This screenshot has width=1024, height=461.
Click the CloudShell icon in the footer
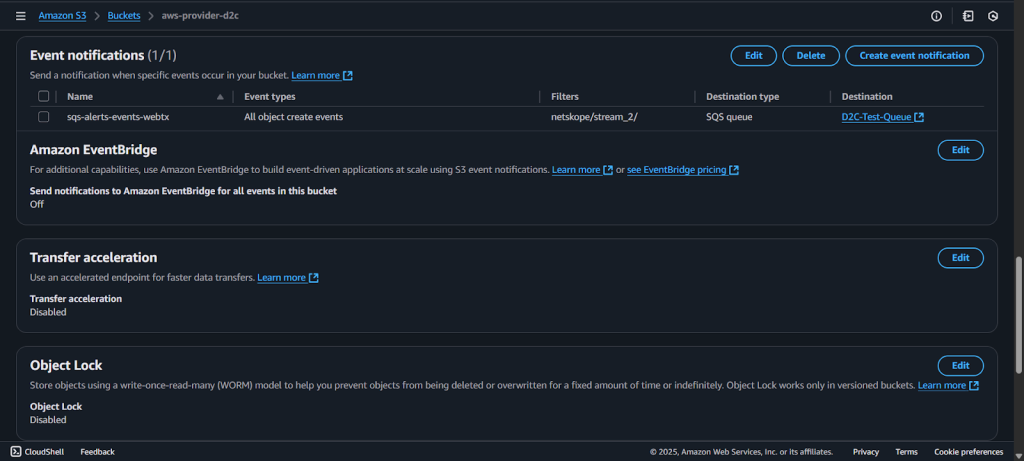pyautogui.click(x=16, y=451)
